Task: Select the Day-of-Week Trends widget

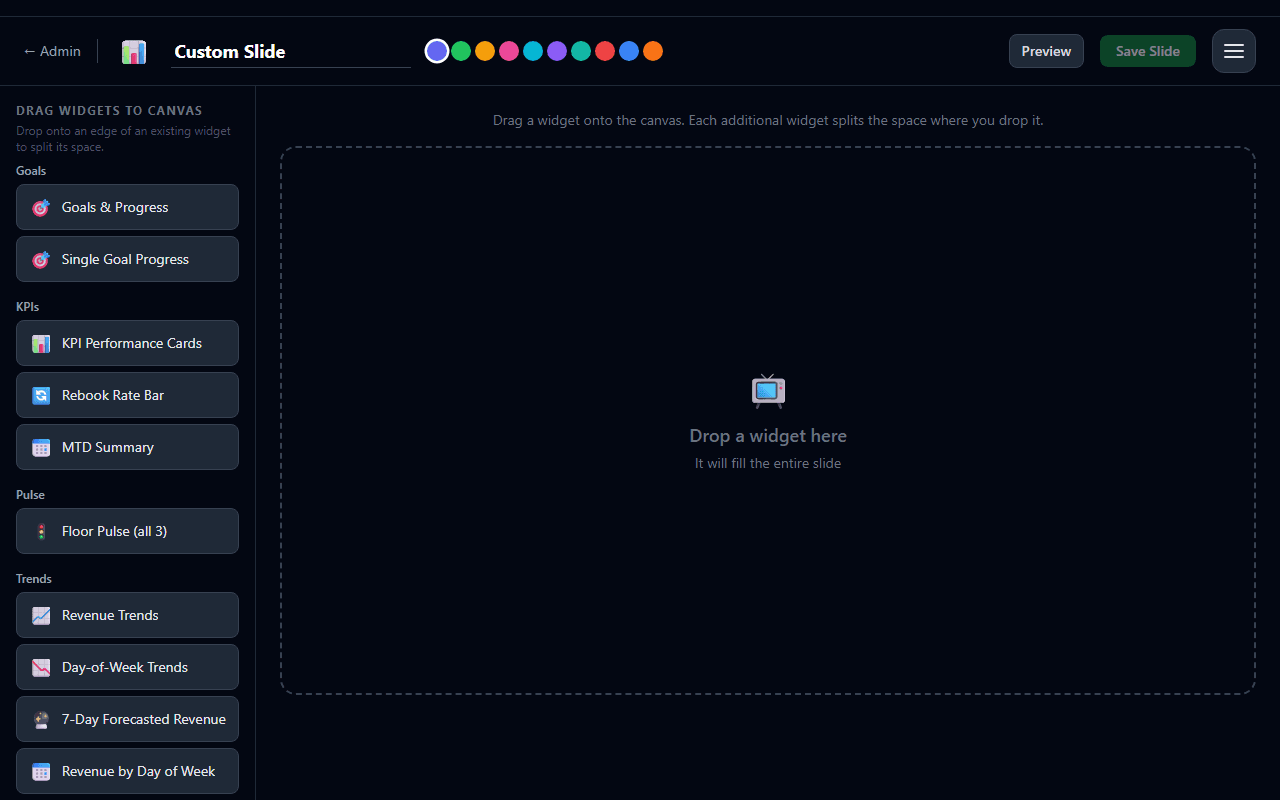Action: [127, 667]
